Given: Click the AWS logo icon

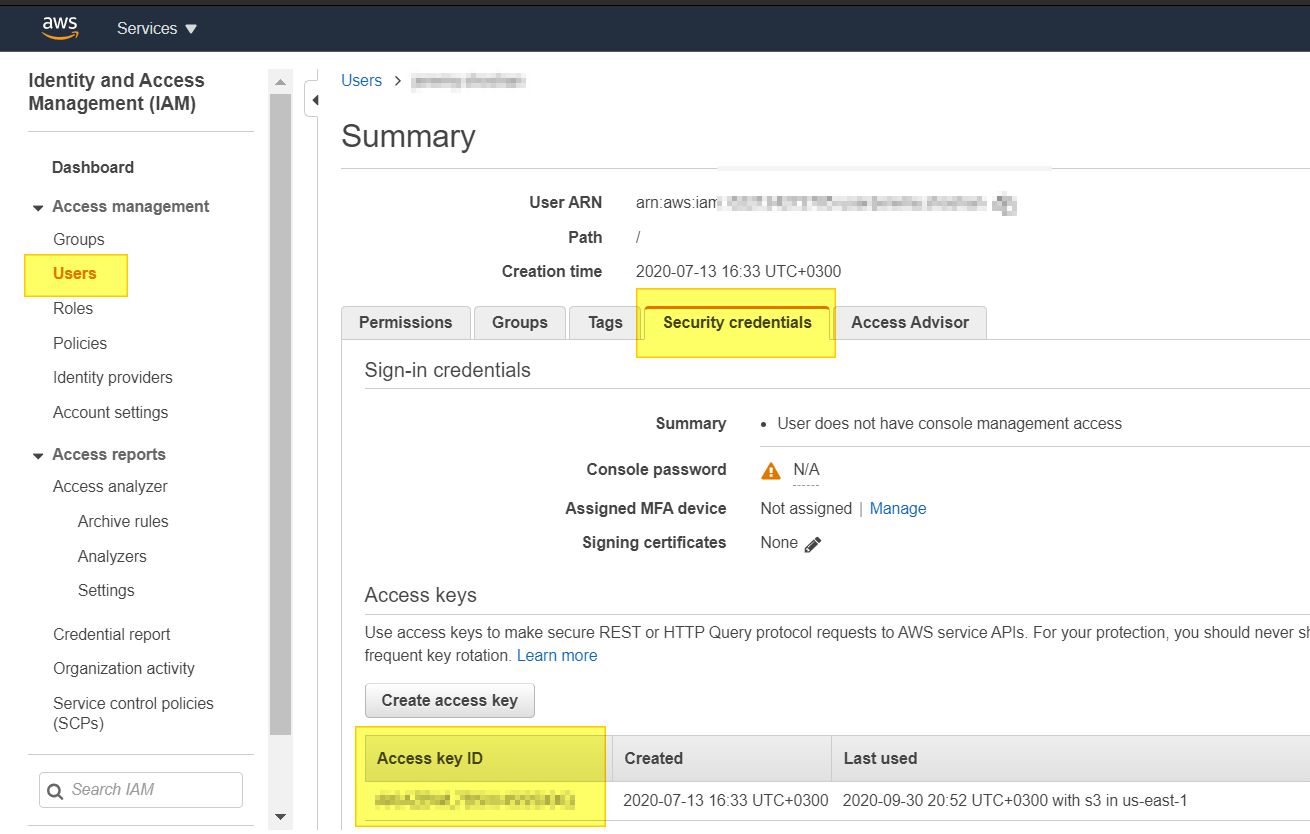Looking at the screenshot, I should click(x=60, y=28).
